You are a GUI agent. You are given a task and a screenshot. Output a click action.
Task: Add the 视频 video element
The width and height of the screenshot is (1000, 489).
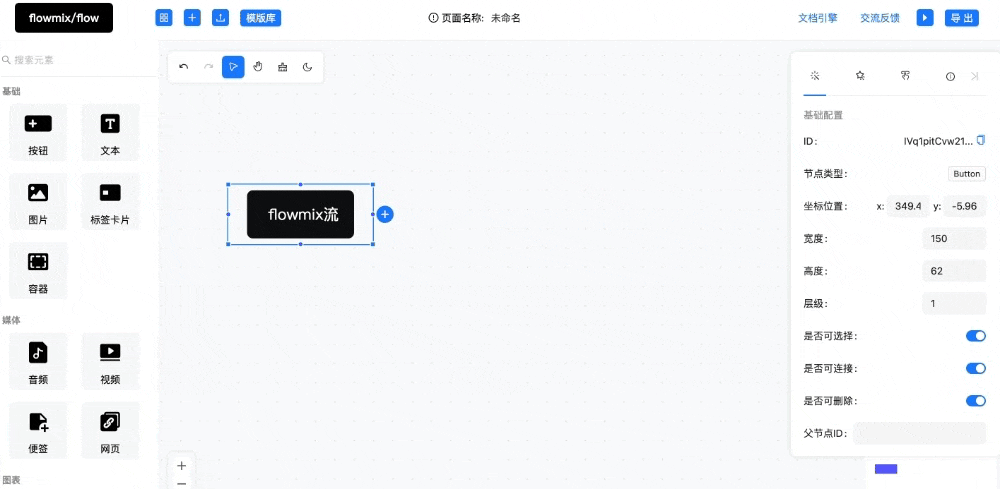[110, 361]
